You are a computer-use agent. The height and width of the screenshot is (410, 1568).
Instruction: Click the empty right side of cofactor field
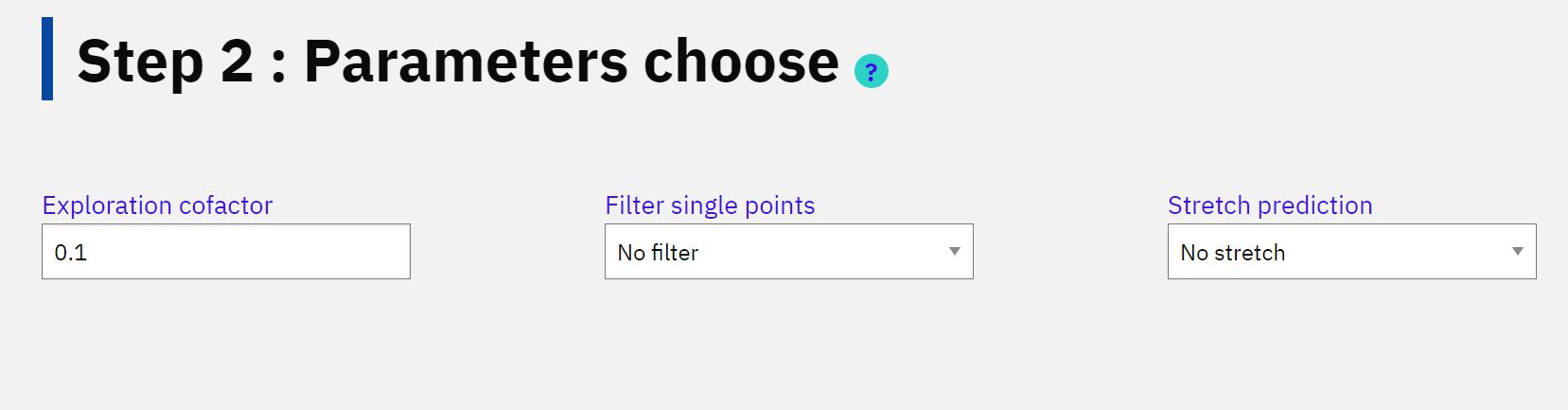pos(284,252)
